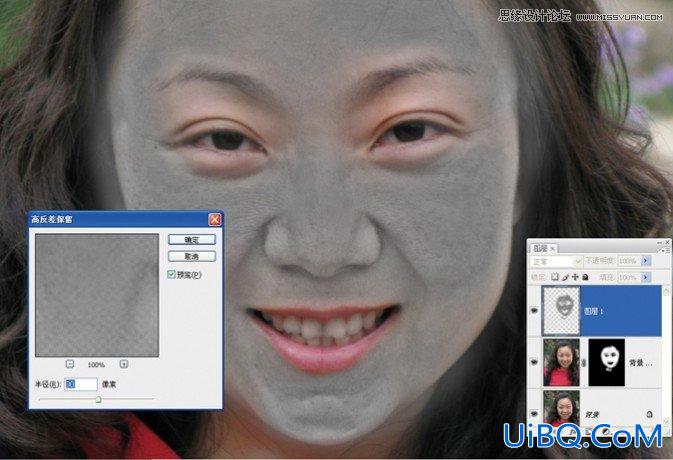Select the 背景 copy layer photo thumbnail

click(561, 362)
